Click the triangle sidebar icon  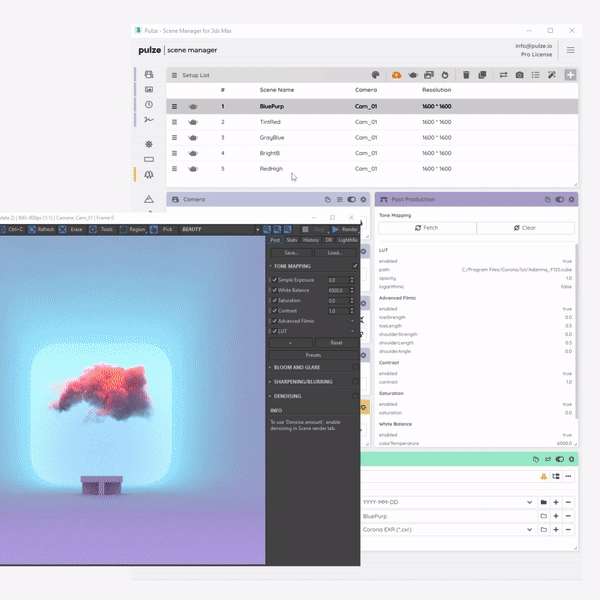pyautogui.click(x=149, y=199)
